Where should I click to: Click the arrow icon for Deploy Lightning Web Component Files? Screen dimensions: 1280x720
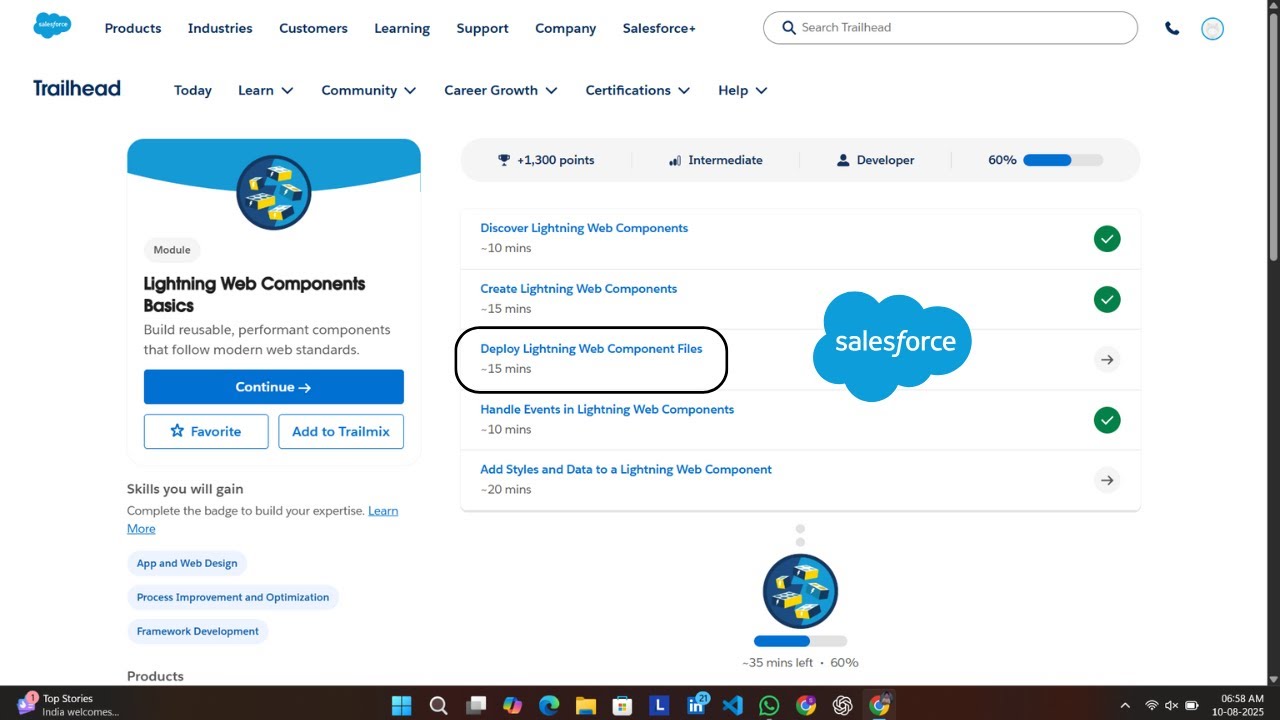coord(1107,359)
